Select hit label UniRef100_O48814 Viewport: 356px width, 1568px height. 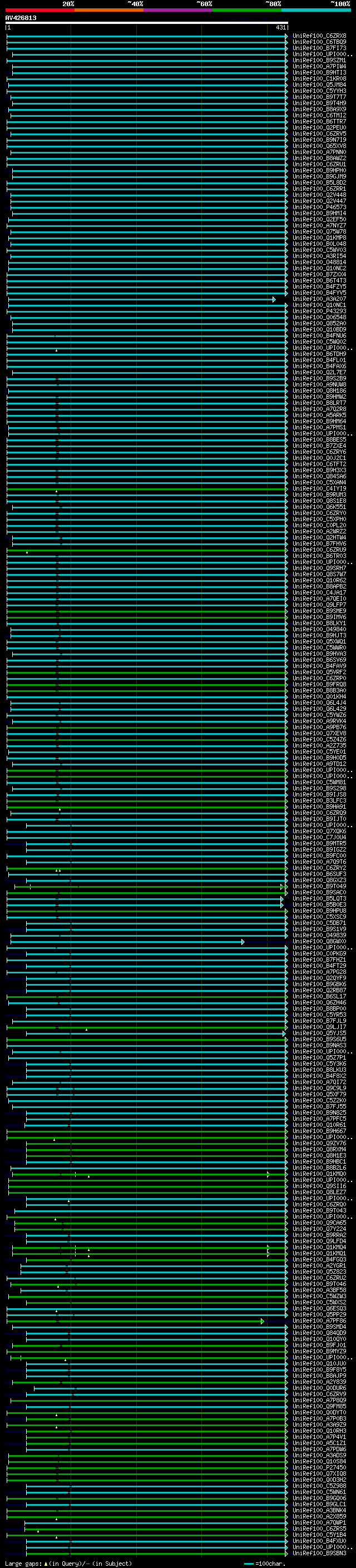319,263
